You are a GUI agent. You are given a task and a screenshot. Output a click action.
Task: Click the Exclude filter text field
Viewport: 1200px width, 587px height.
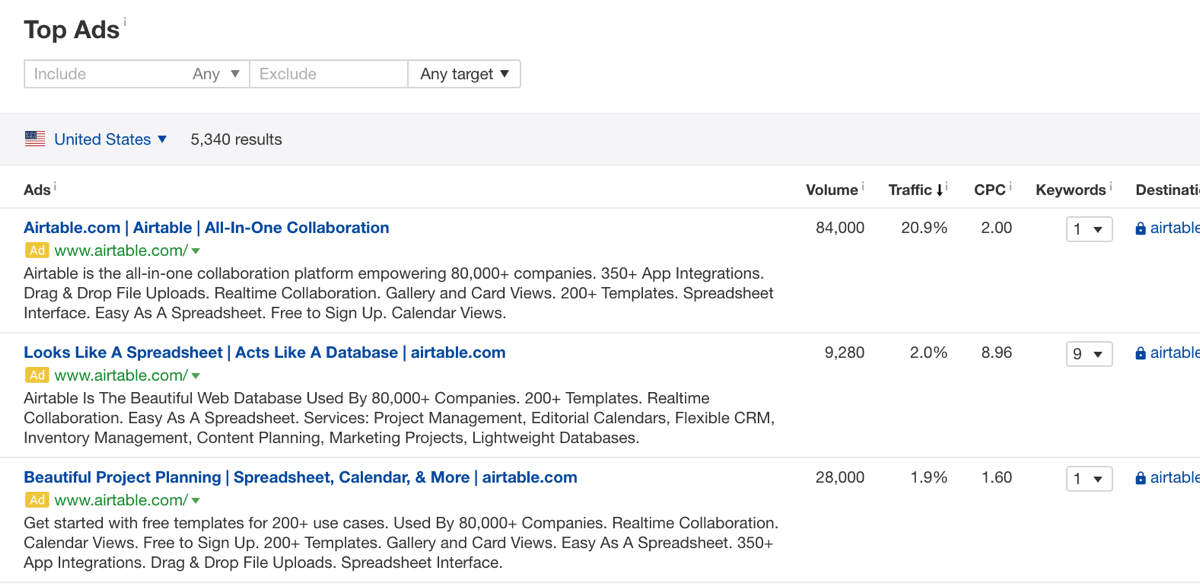click(328, 74)
